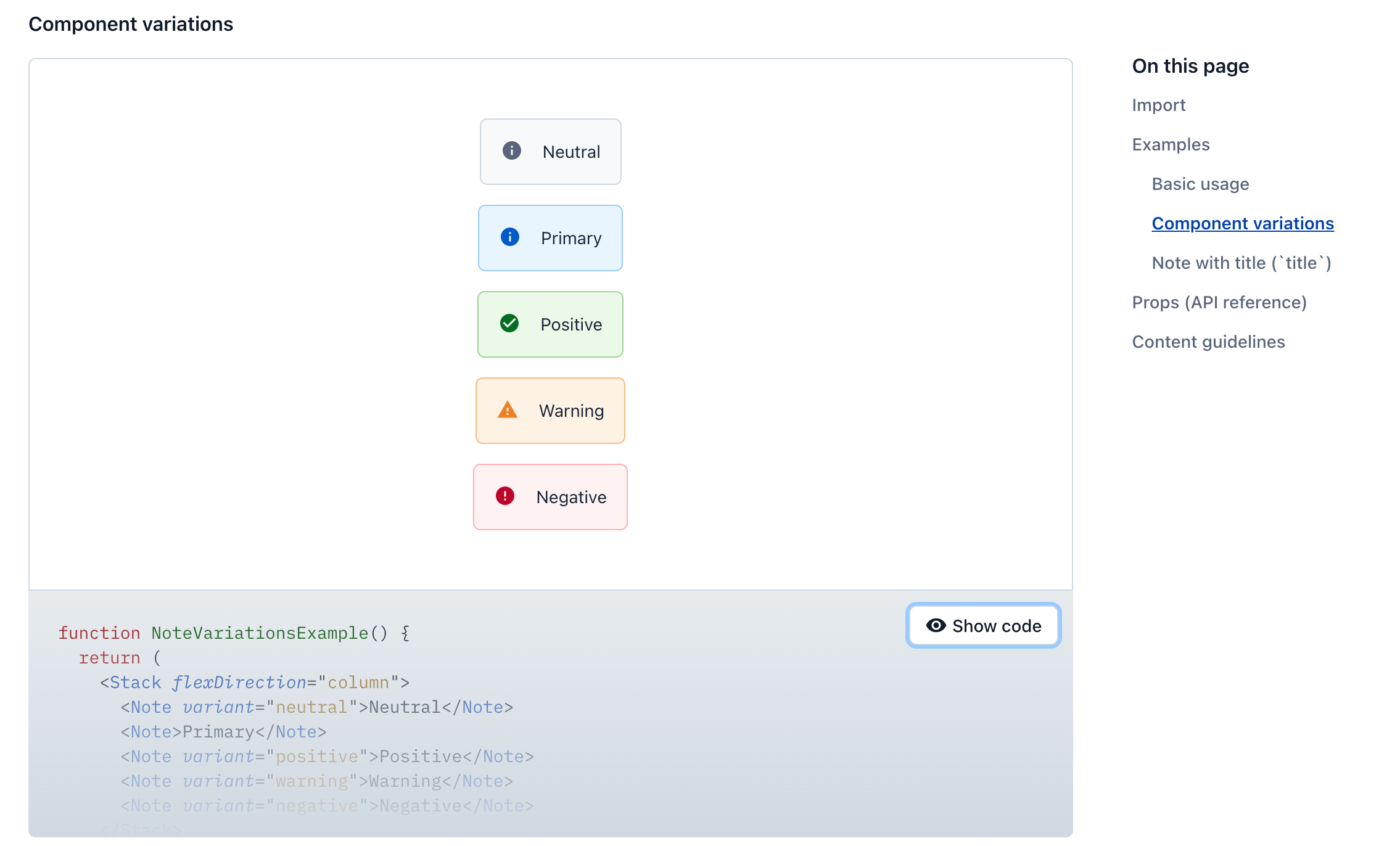Click the Neutral note info icon
Screen dimensions: 1400x846
511,150
